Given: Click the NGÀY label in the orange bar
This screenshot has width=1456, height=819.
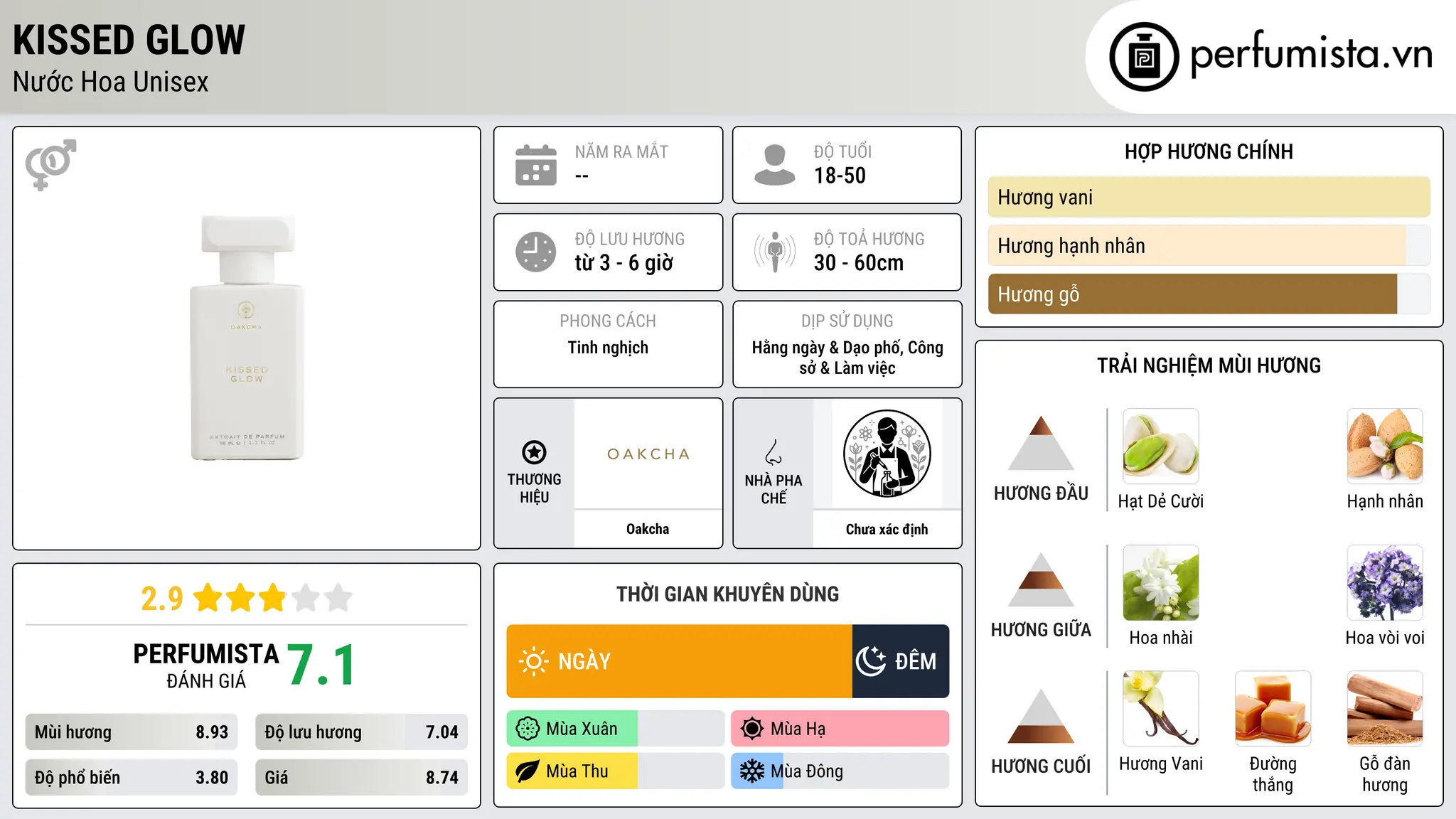Looking at the screenshot, I should click(x=584, y=662).
